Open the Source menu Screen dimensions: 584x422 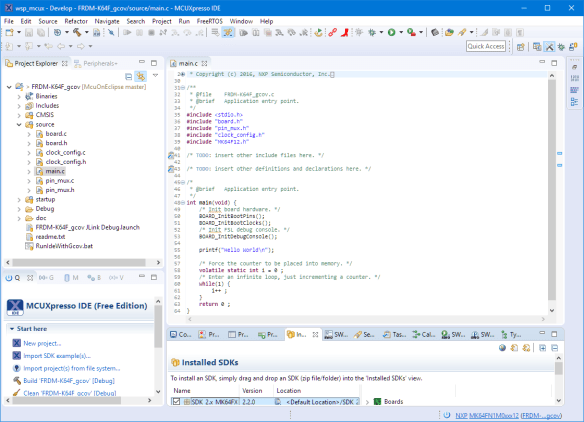pos(48,21)
